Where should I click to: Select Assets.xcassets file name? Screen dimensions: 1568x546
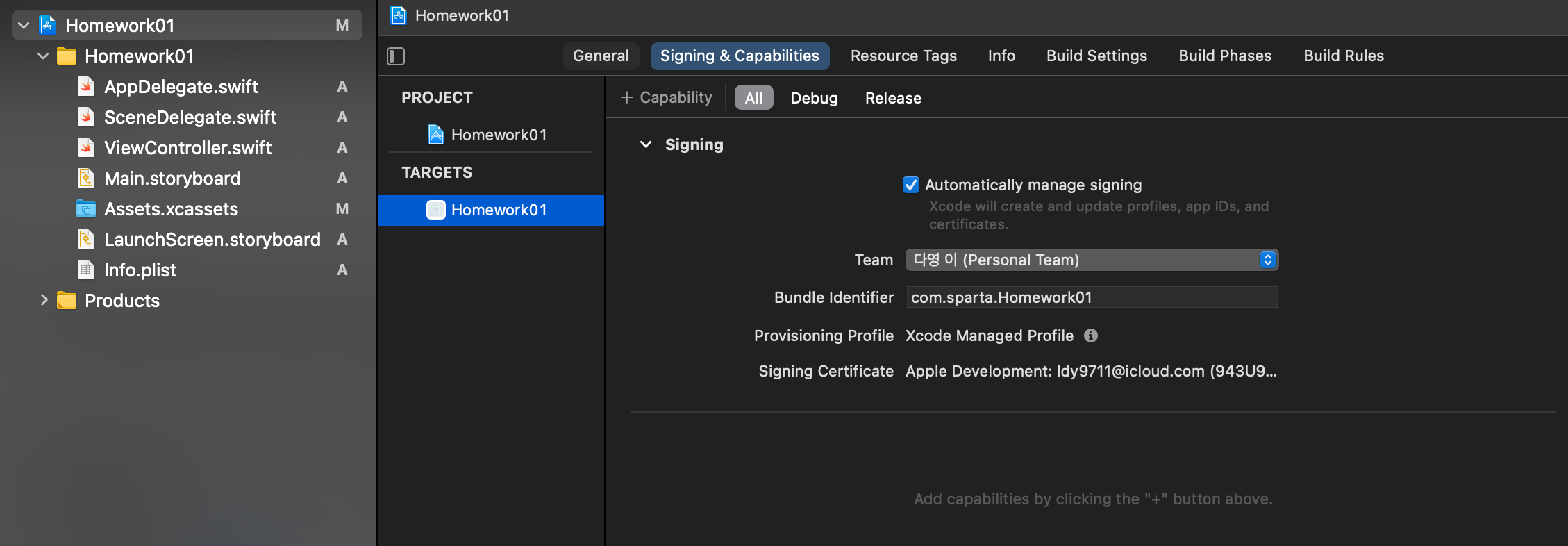coord(171,209)
